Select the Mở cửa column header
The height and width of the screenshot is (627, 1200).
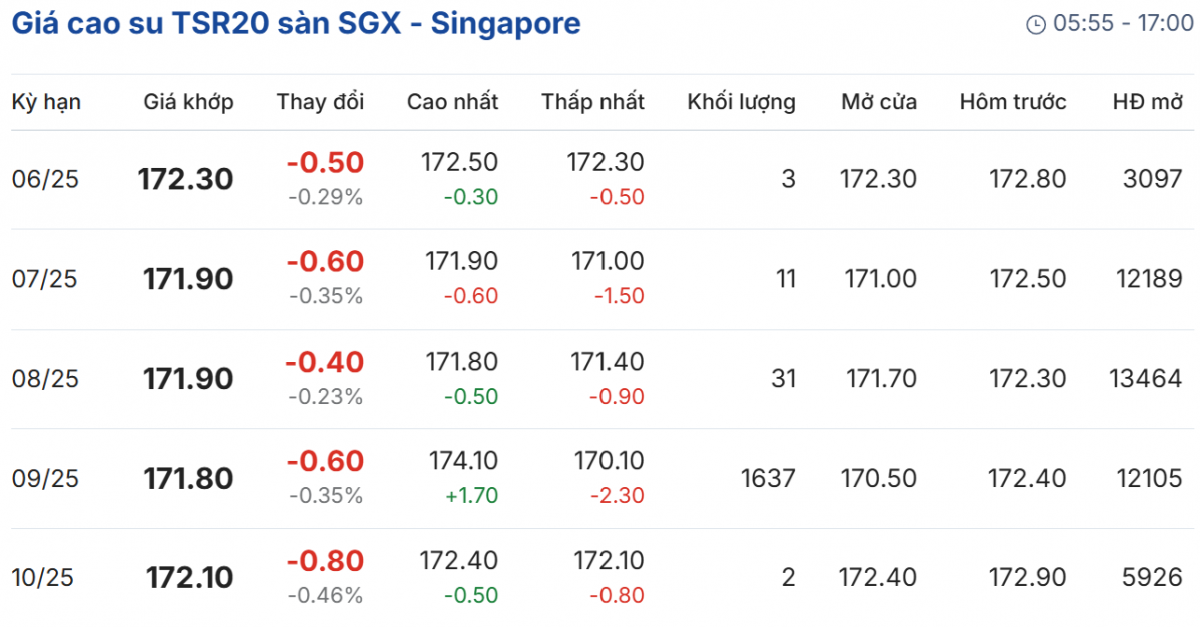(x=878, y=101)
